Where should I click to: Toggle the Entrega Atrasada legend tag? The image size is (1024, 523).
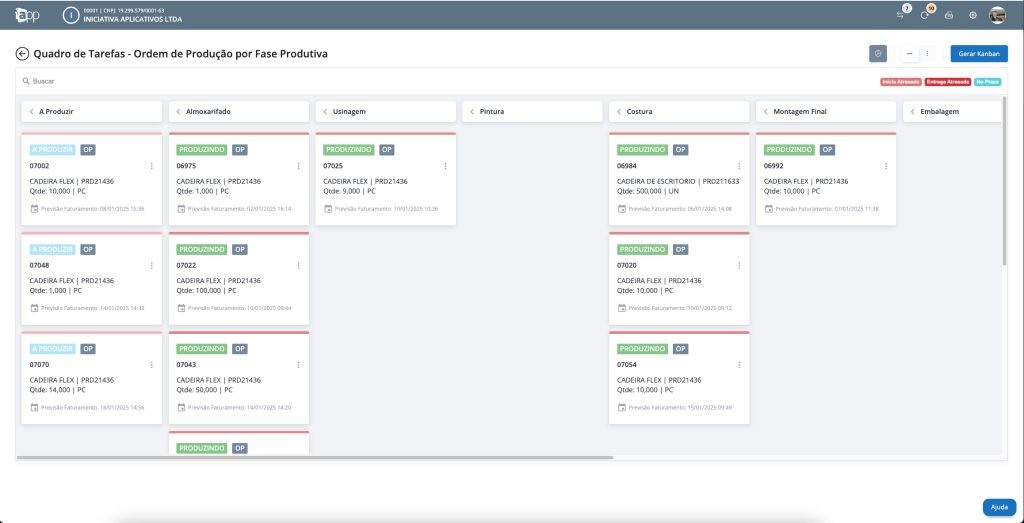point(948,82)
